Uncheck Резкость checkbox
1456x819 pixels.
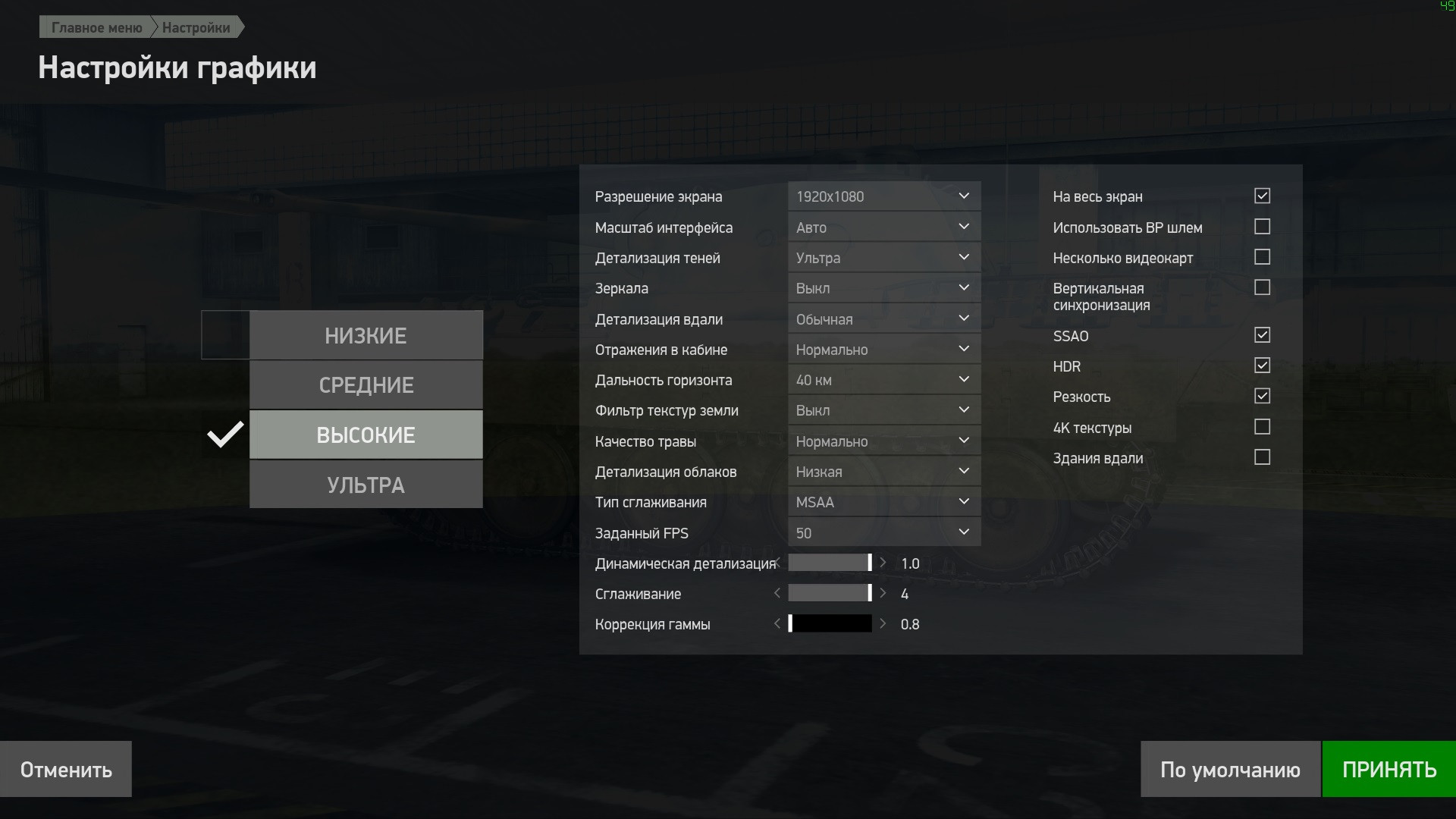pyautogui.click(x=1262, y=396)
